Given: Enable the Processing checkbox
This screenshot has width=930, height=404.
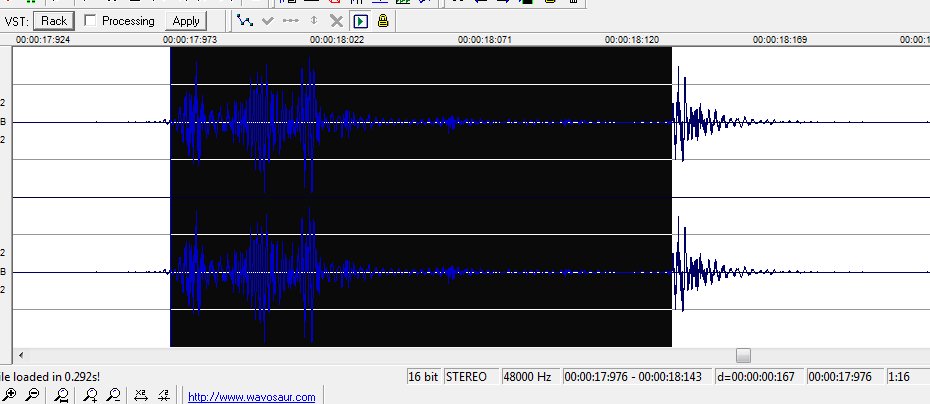Looking at the screenshot, I should pos(90,21).
